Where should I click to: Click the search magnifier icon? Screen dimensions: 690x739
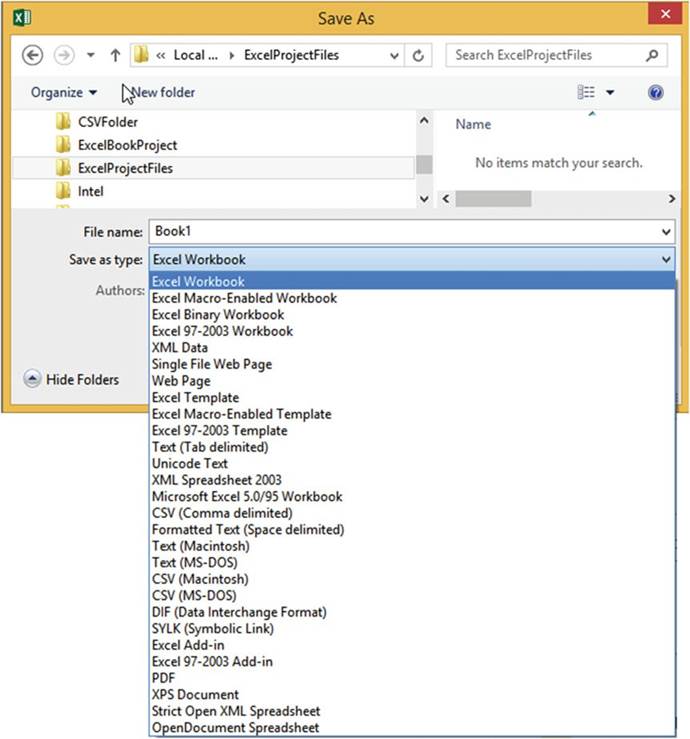pyautogui.click(x=652, y=55)
